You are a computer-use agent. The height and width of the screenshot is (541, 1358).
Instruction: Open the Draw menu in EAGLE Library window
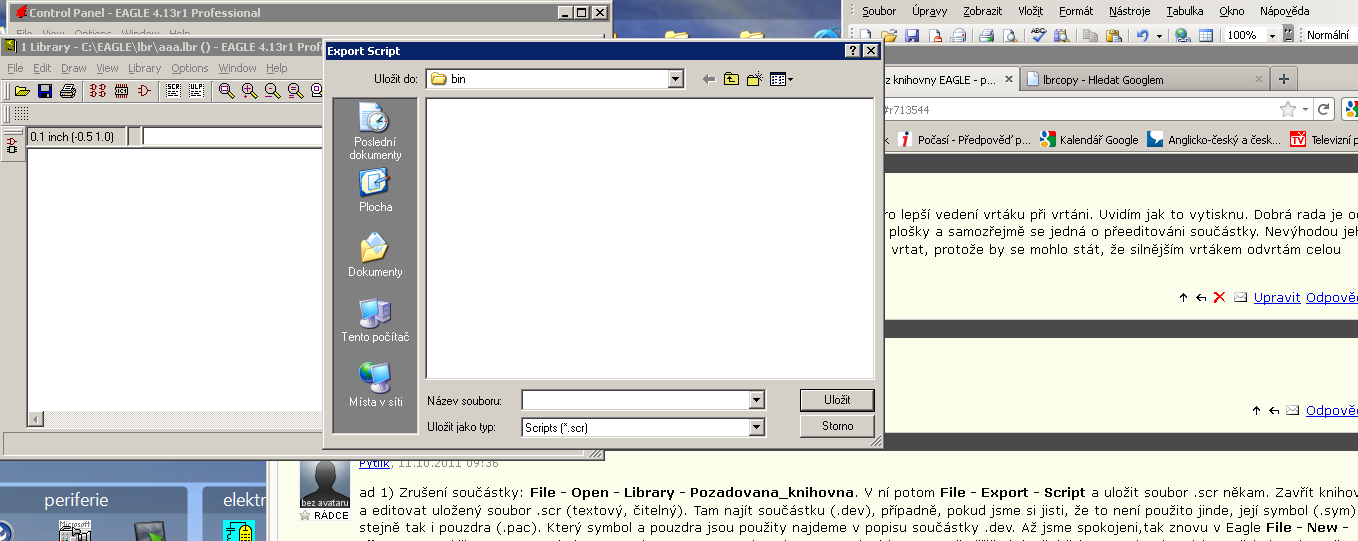(x=73, y=68)
